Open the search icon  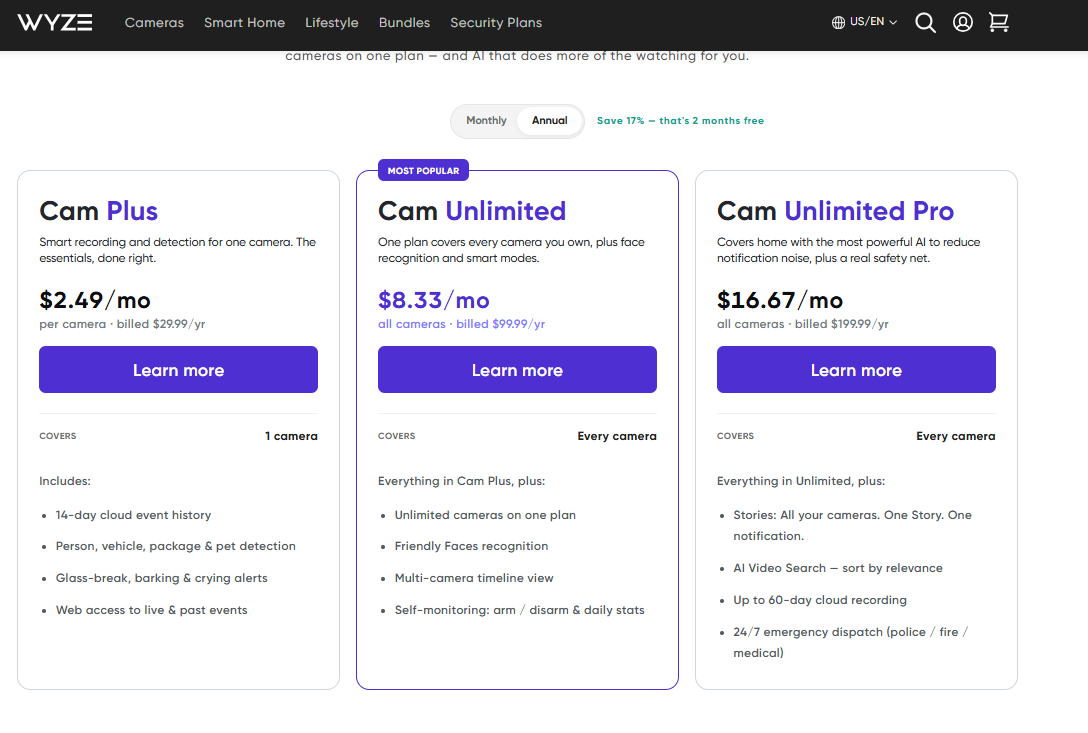pos(925,23)
